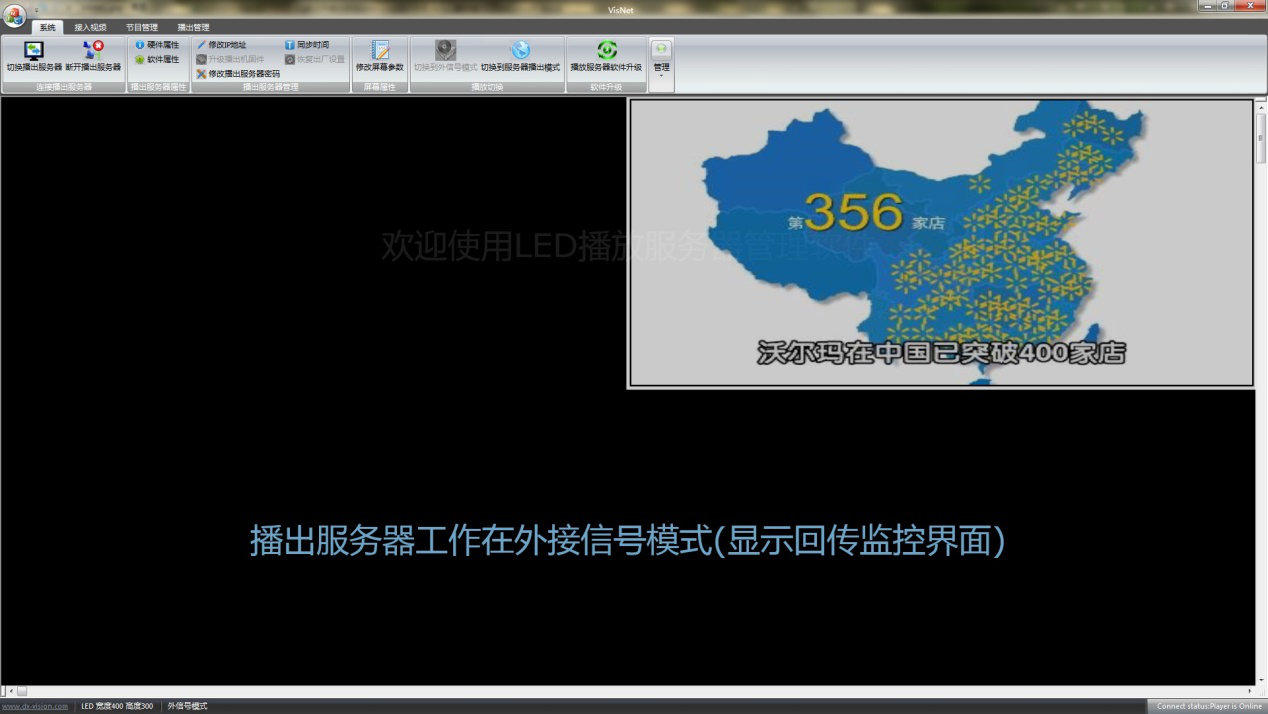The image size is (1268, 714).
Task: Start 播放服务器软件升级 software upgrade
Action: tap(605, 58)
